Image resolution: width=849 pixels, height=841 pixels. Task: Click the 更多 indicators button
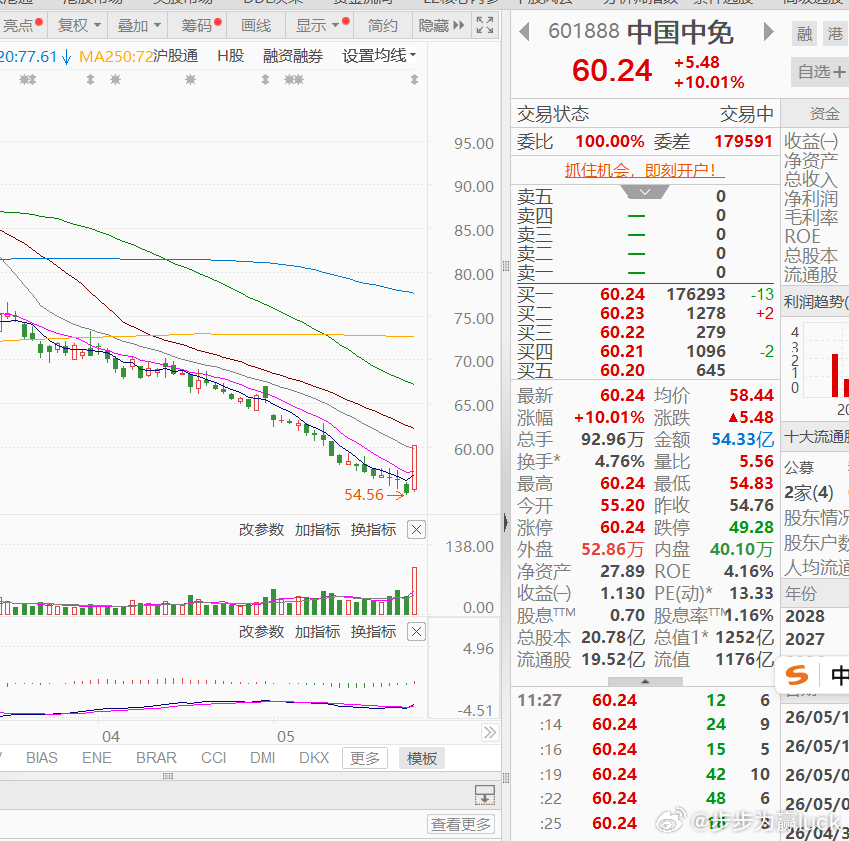pyautogui.click(x=365, y=758)
